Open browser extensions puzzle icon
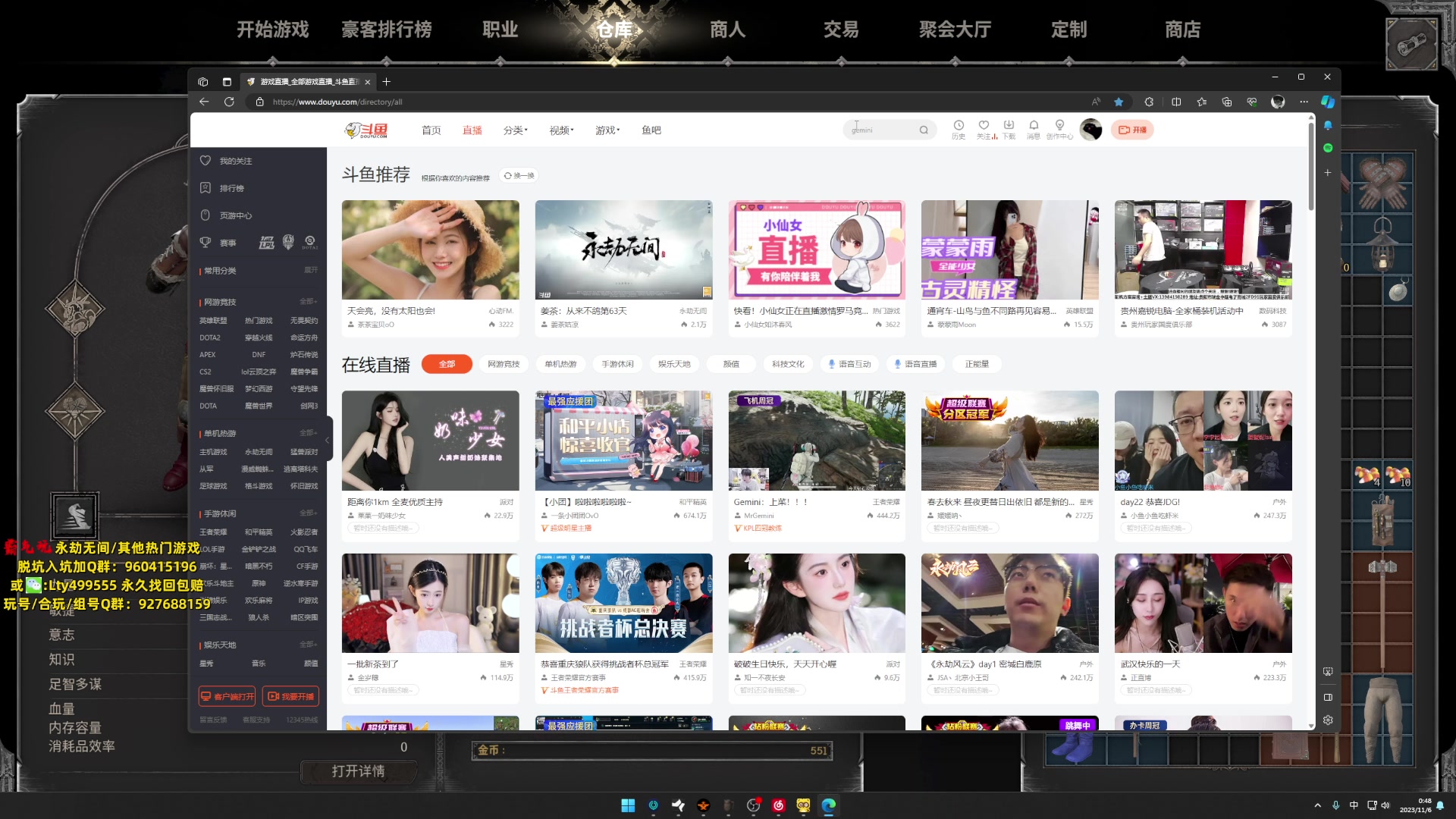Screen dimensions: 1456x819 (x=1149, y=102)
